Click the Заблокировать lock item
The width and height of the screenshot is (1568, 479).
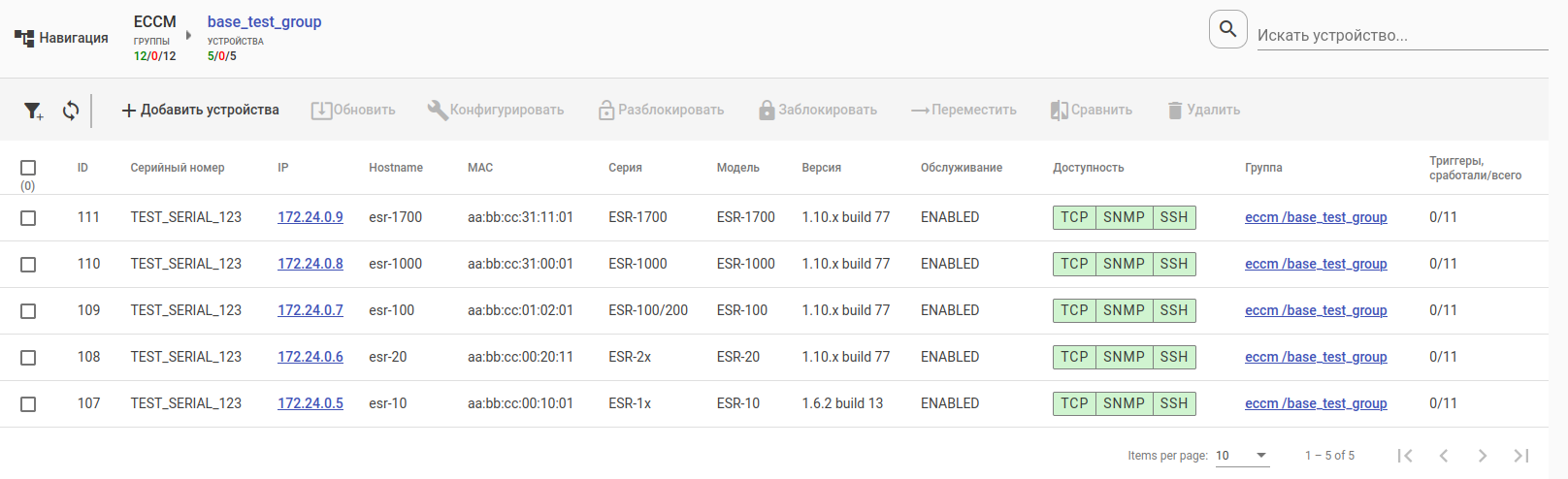(x=817, y=110)
